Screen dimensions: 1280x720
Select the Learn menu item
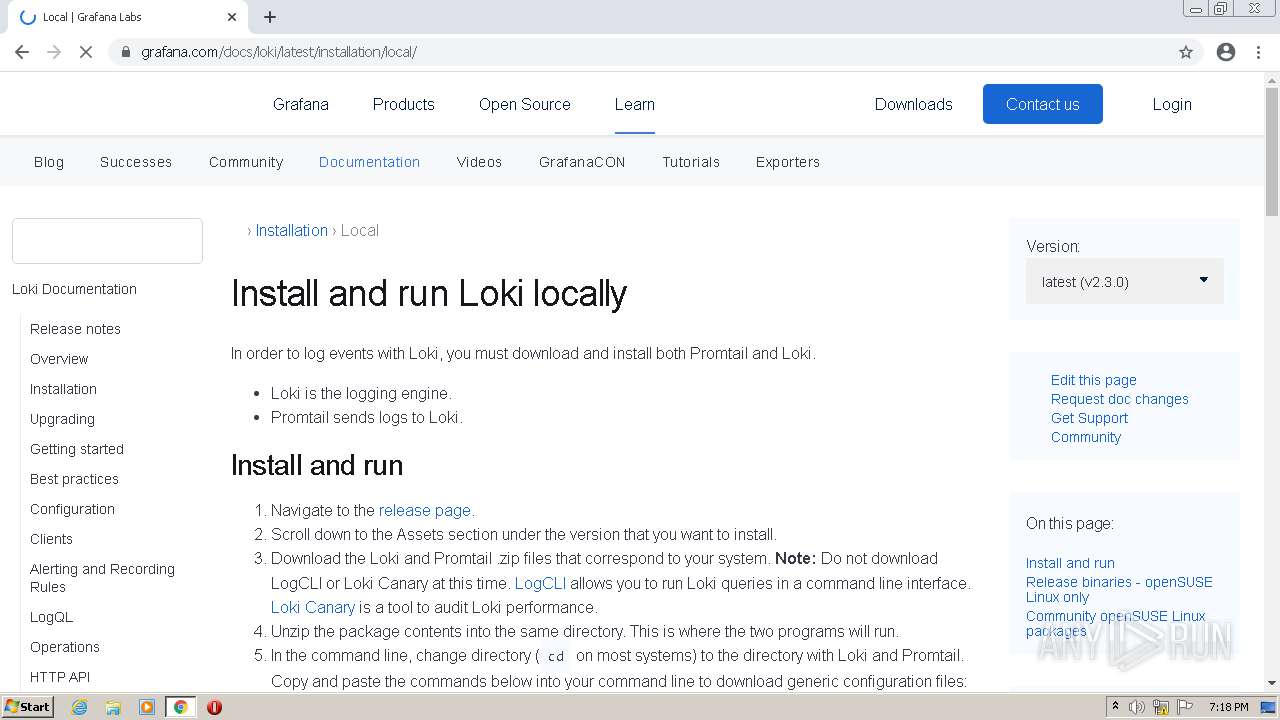[x=635, y=104]
